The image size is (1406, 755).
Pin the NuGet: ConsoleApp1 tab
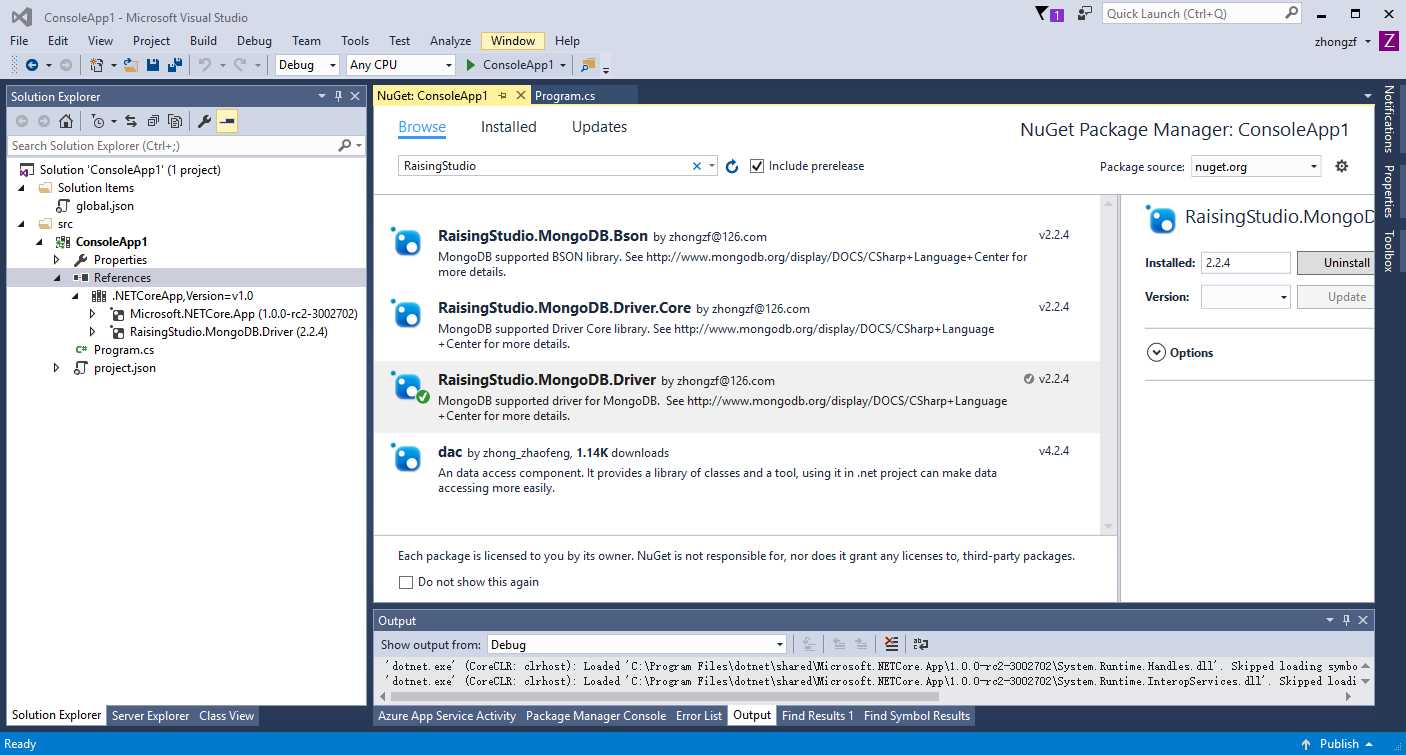(503, 96)
